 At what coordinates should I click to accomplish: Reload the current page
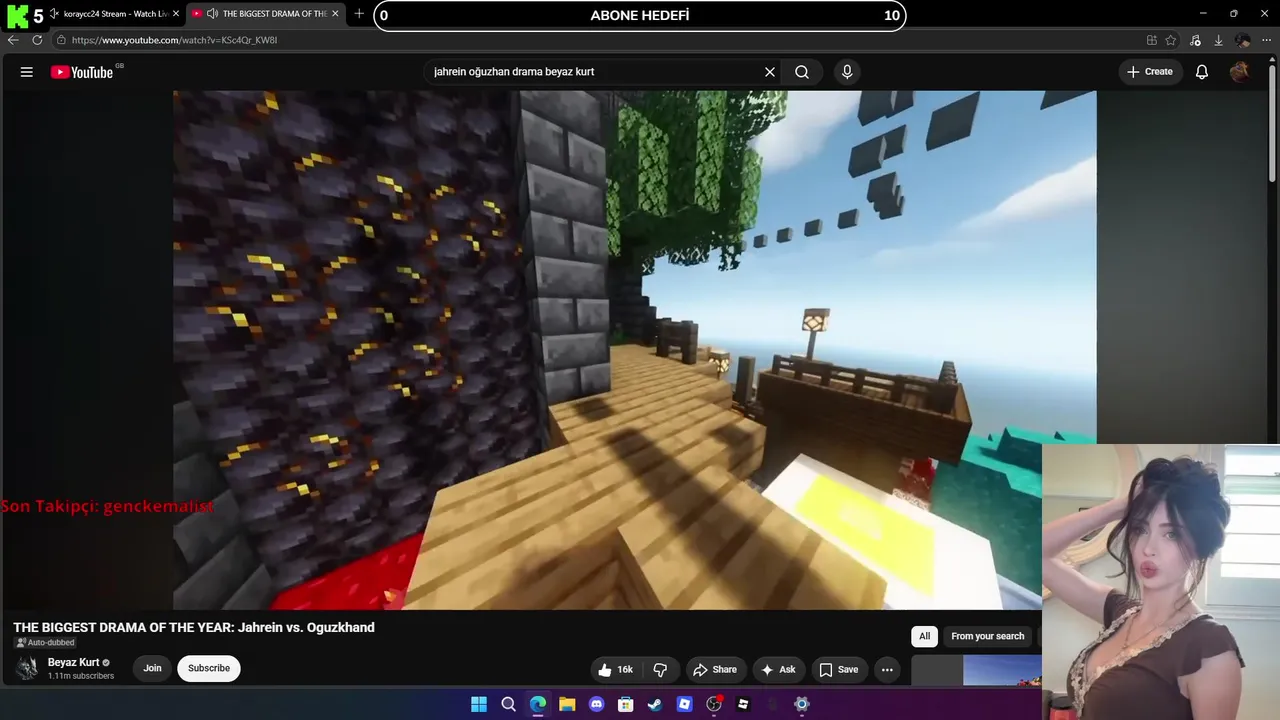37,40
